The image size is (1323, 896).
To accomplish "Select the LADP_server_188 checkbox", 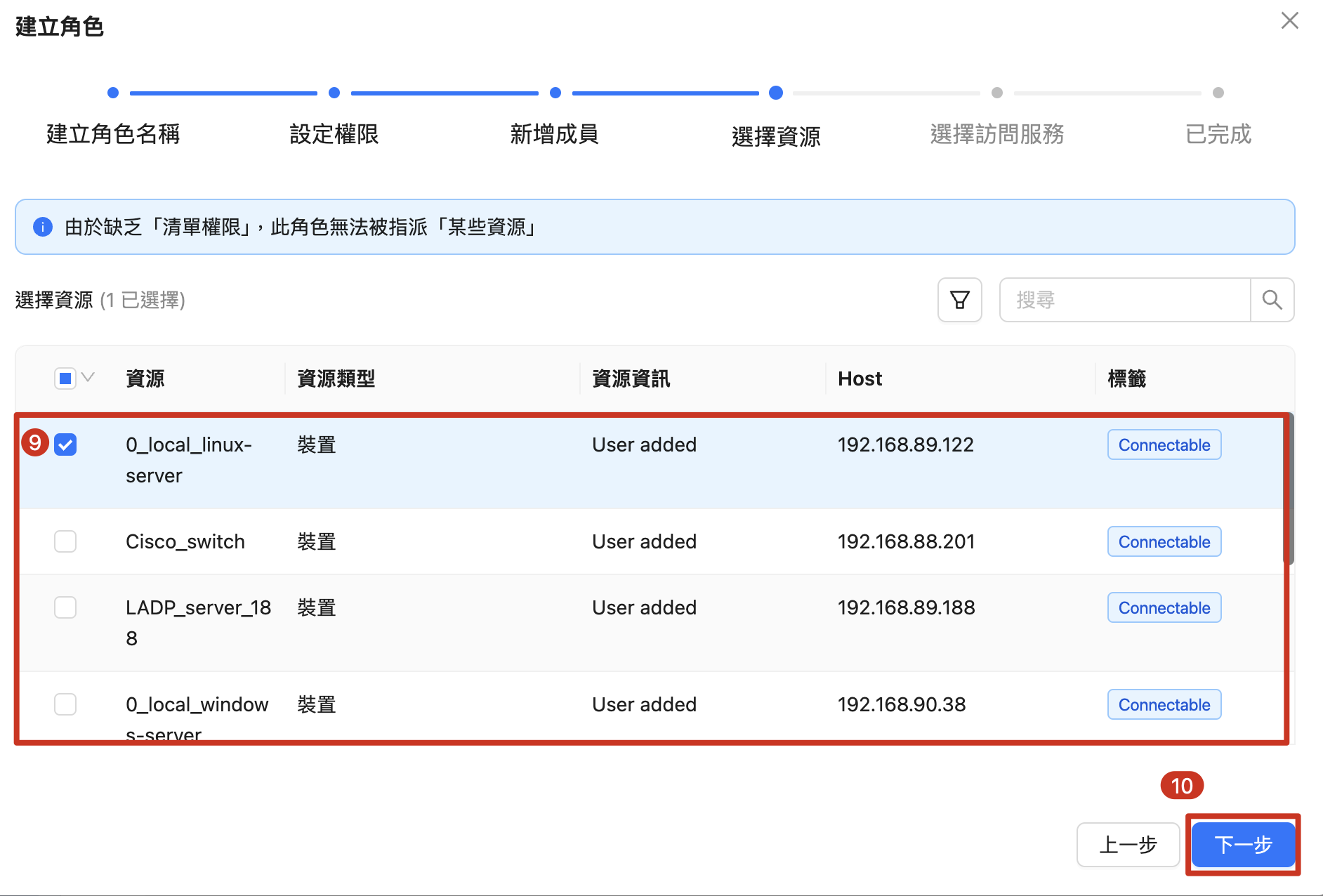I will pyautogui.click(x=65, y=607).
